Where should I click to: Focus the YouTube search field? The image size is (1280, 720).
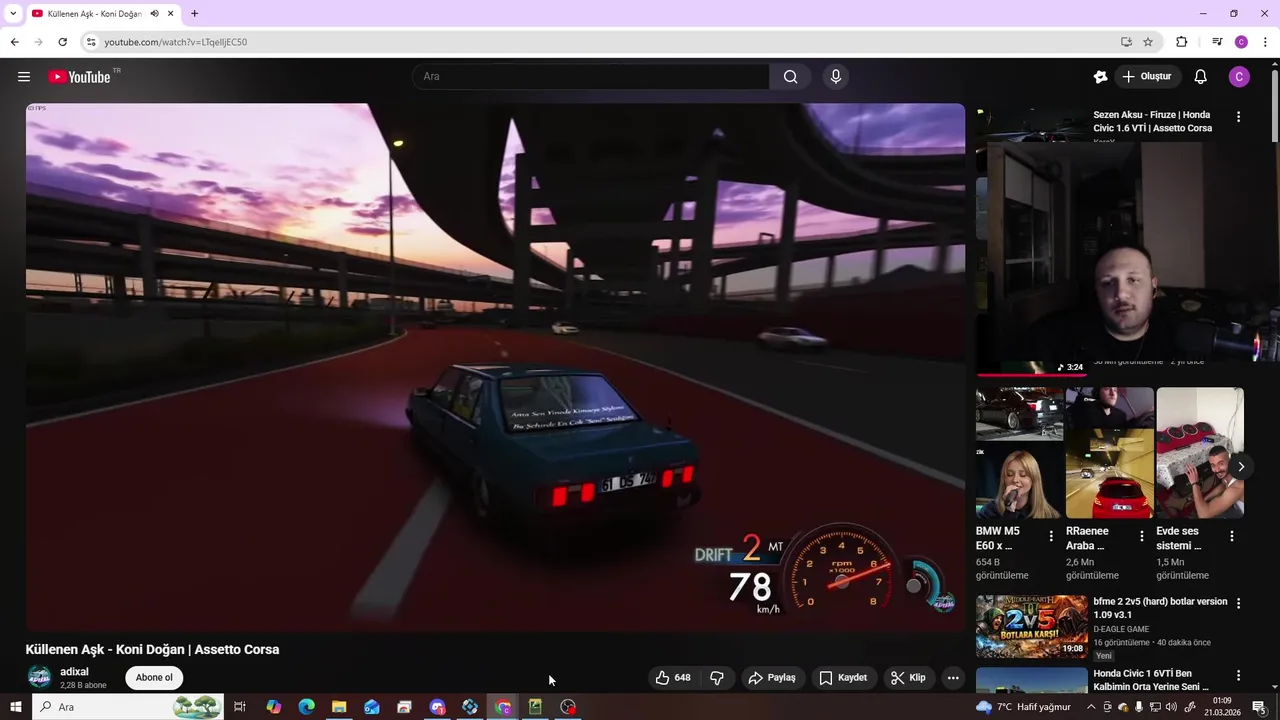590,77
